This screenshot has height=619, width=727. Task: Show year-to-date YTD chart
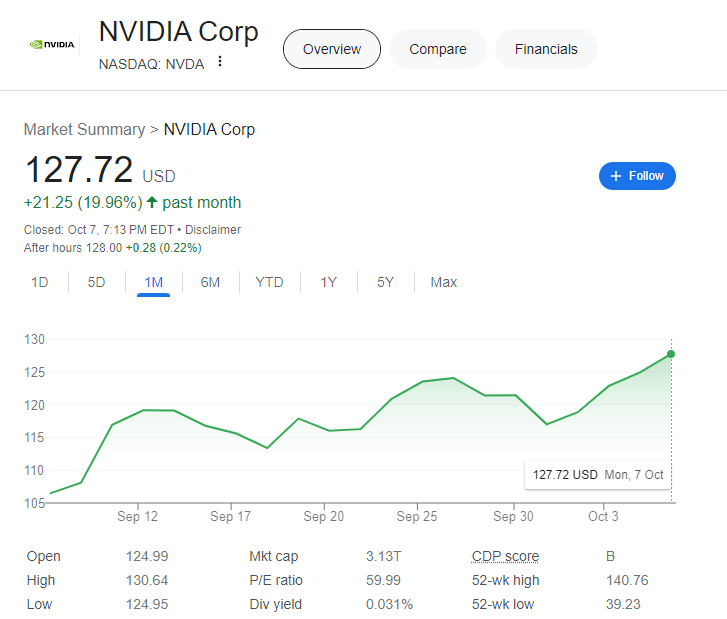269,282
